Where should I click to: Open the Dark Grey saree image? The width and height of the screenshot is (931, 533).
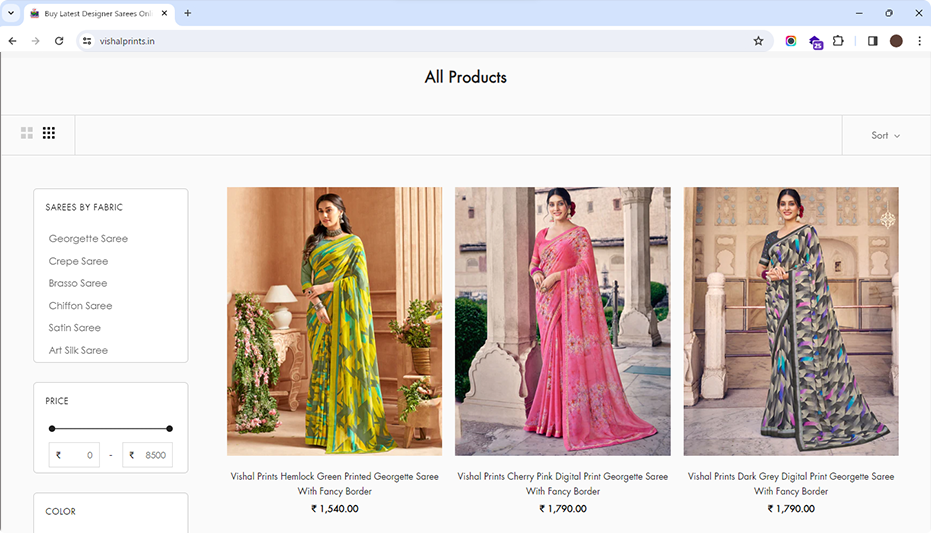(791, 322)
